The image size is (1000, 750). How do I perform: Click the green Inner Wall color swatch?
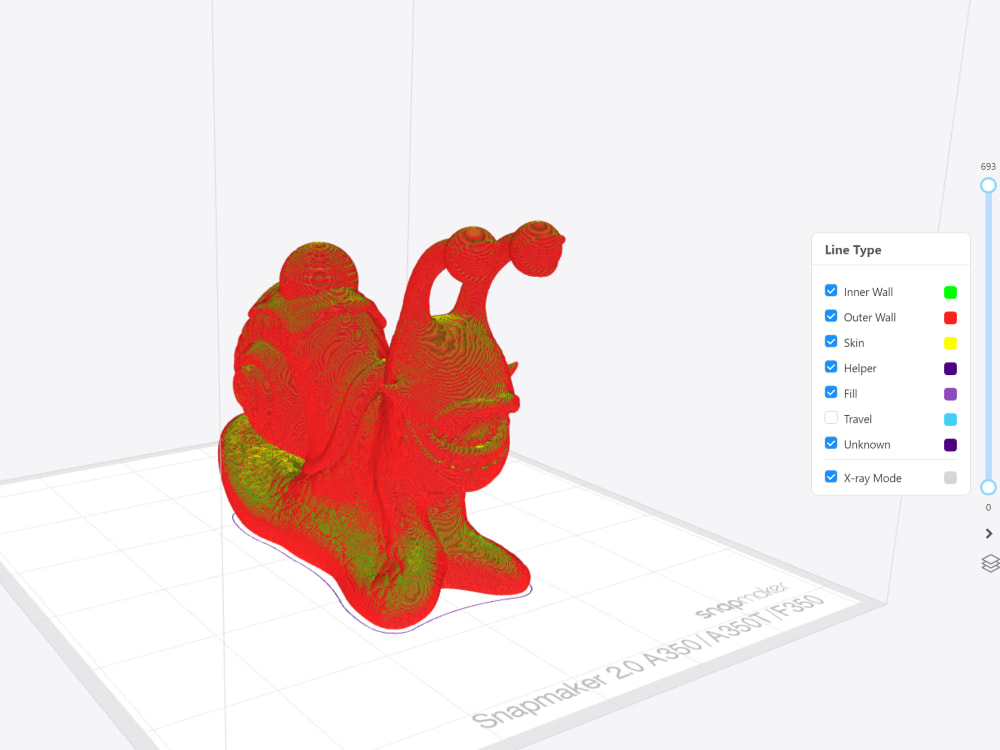pos(950,292)
